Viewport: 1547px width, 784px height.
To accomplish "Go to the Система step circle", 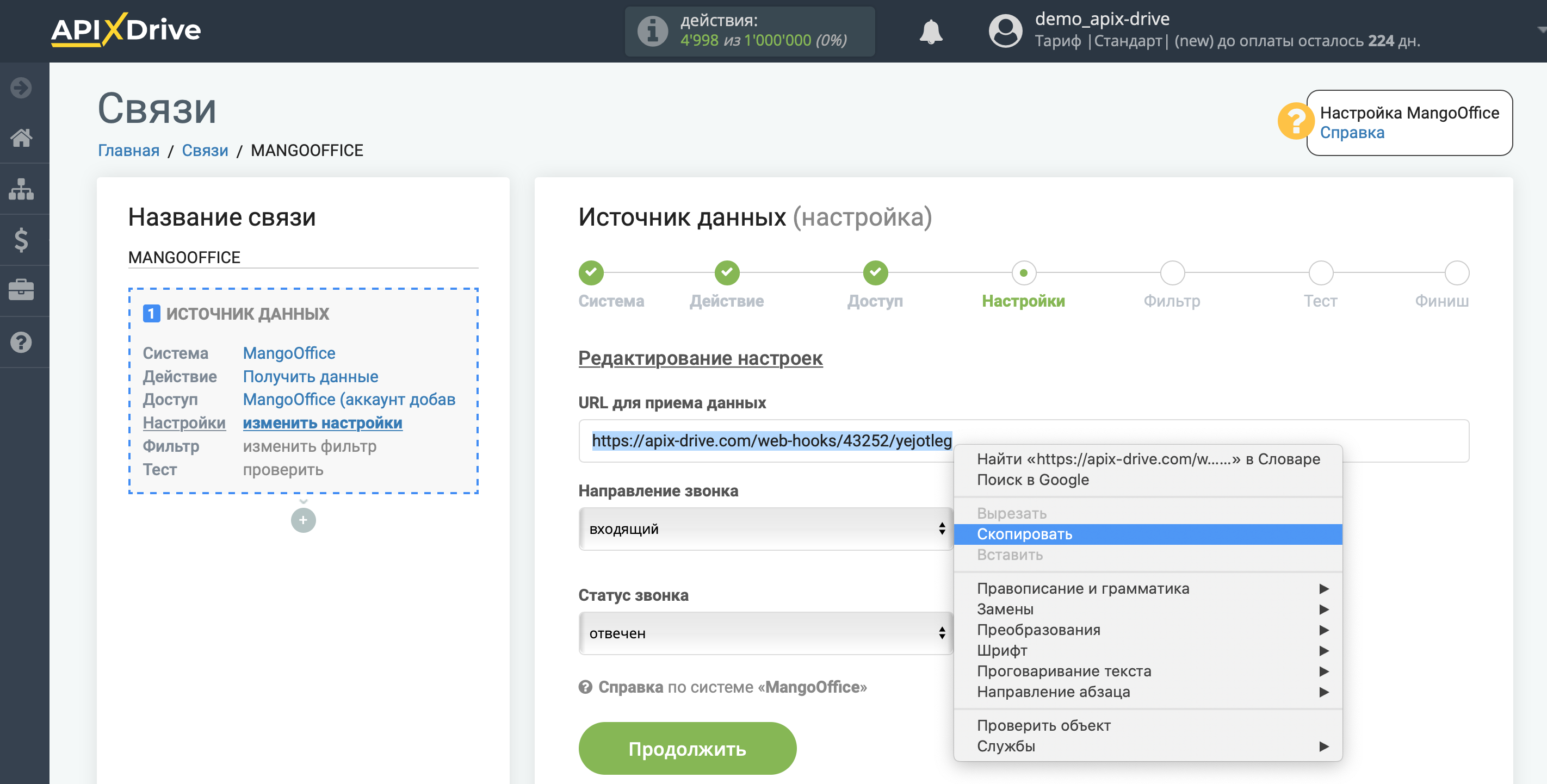I will pyautogui.click(x=591, y=272).
